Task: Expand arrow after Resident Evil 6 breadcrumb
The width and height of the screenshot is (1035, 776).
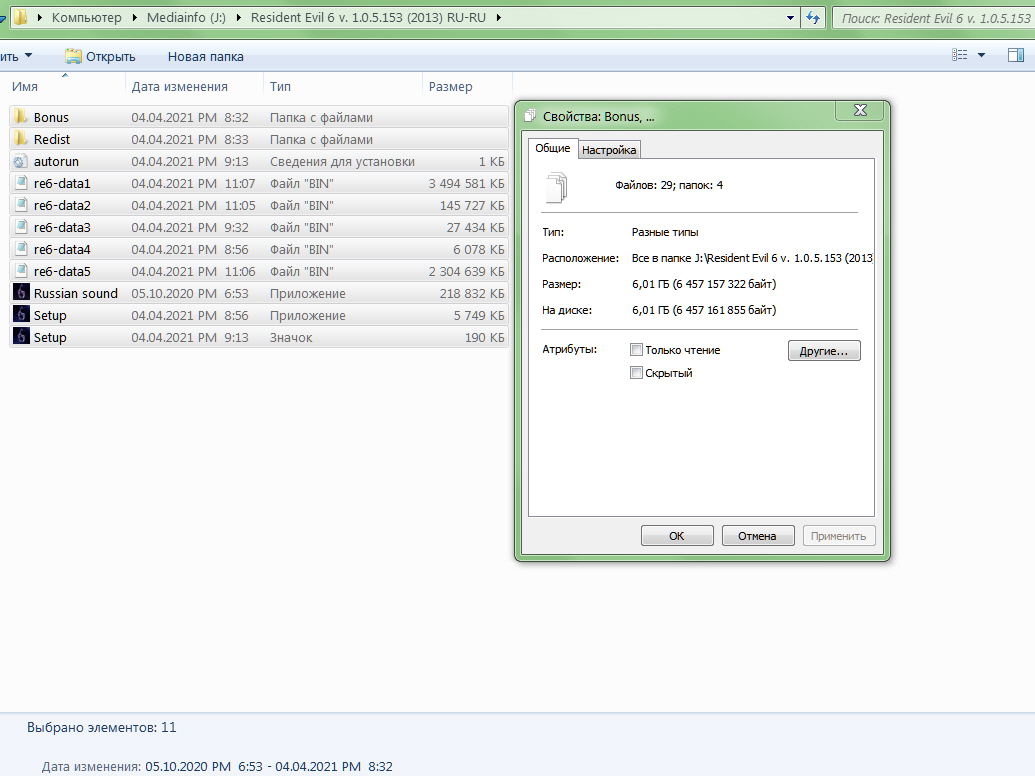Action: 498,18
